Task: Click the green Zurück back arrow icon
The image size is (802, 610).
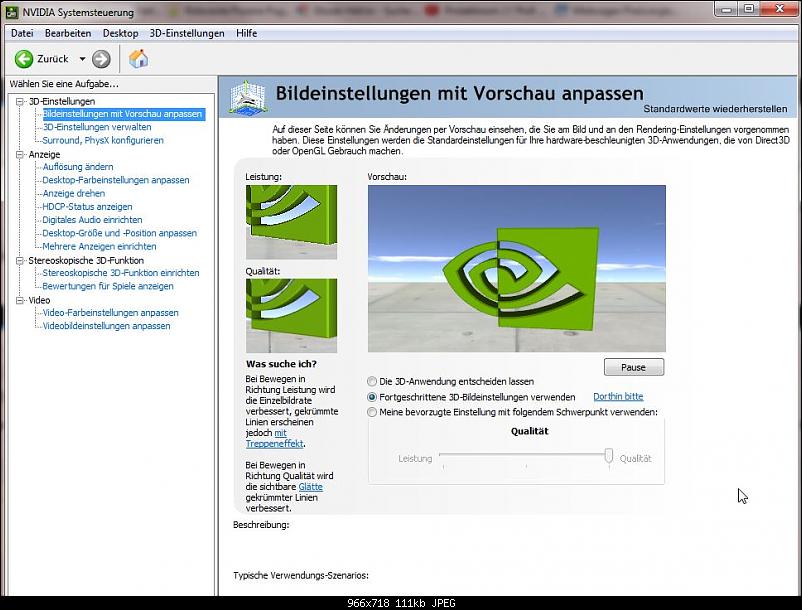Action: (24, 59)
